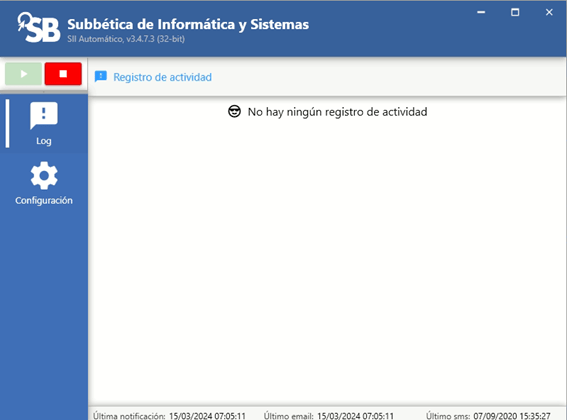
Task: Click the Última notificación timestamp
Action: 207,416
